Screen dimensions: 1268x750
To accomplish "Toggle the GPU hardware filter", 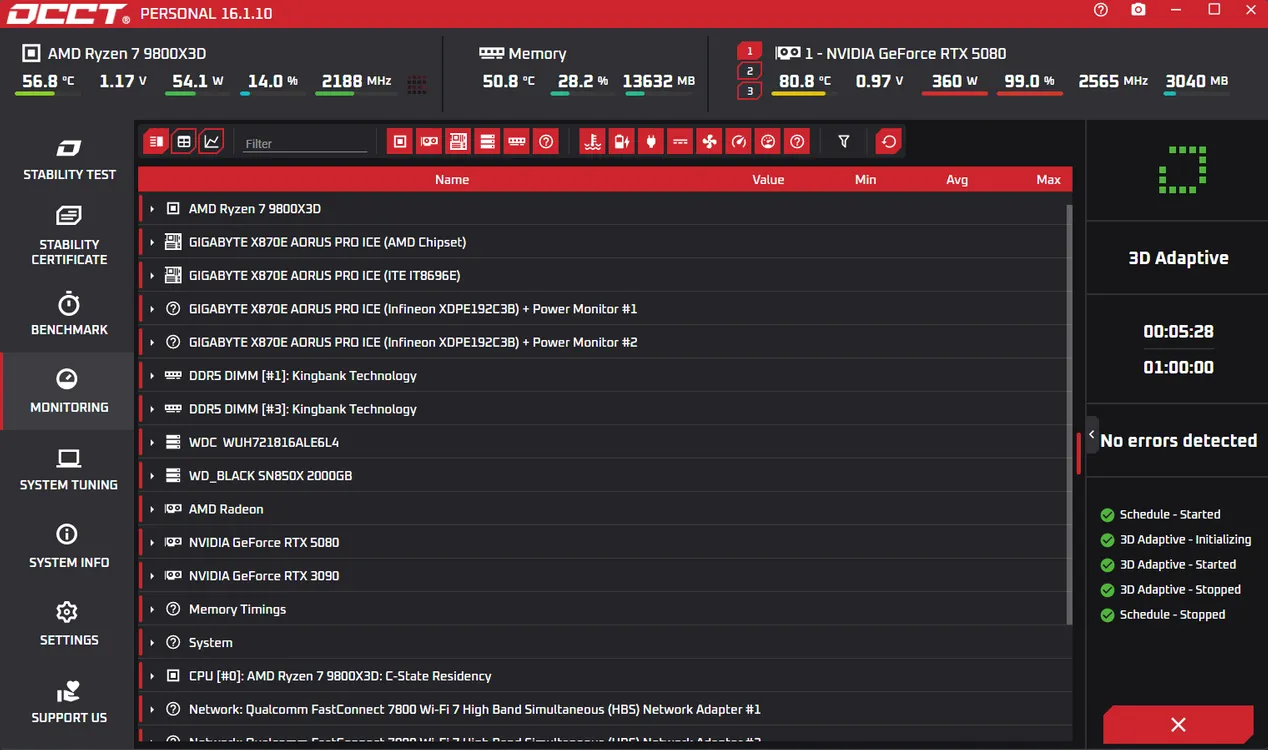I will click(x=429, y=142).
